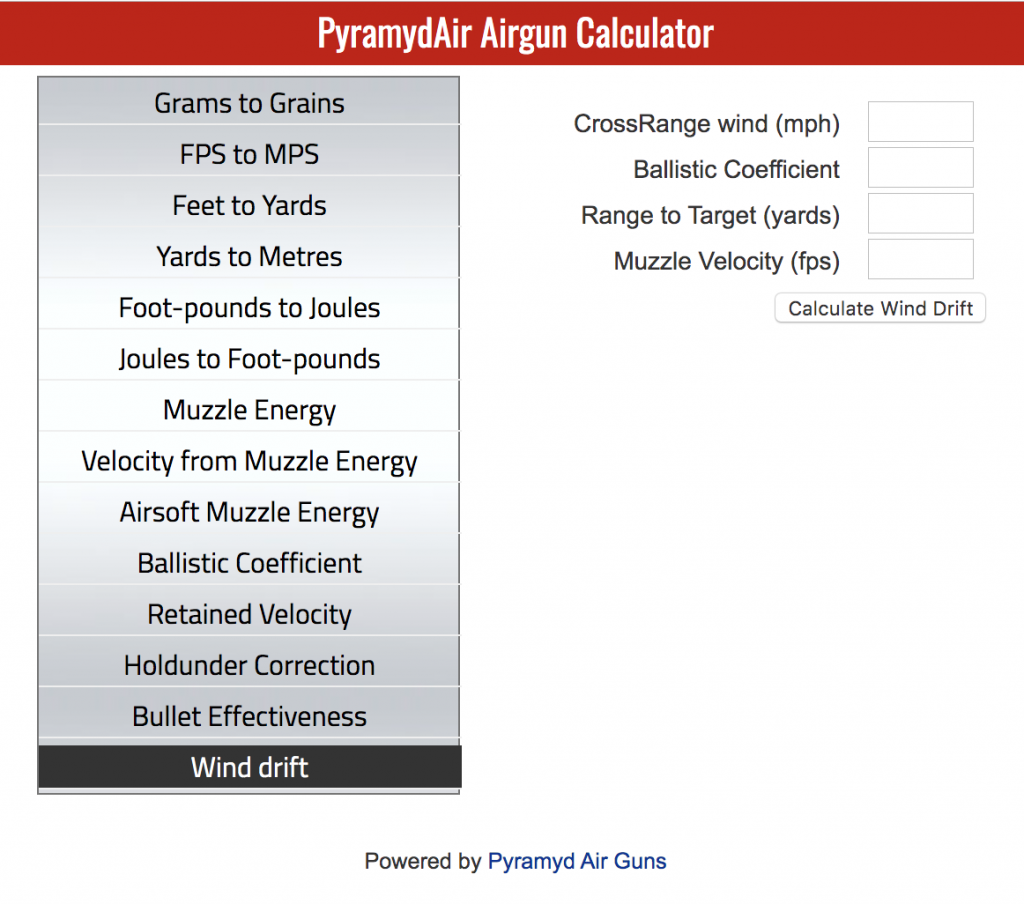Click the CrossRange wind (mph) label
The image size is (1024, 904).
707,123
